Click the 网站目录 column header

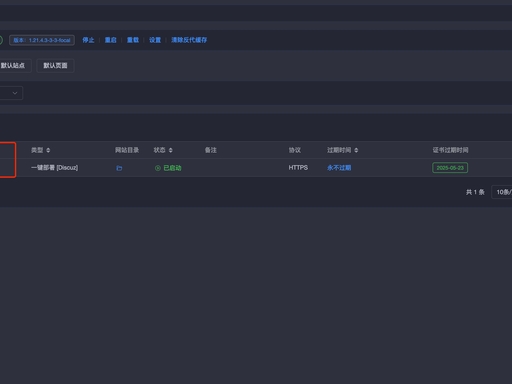(x=127, y=150)
